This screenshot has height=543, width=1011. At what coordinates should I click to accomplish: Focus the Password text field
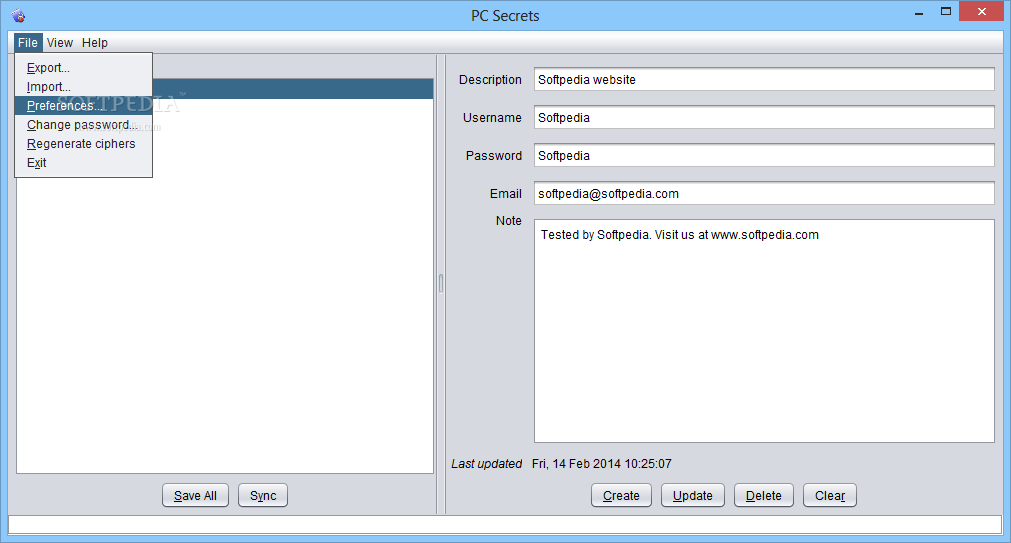pos(764,155)
